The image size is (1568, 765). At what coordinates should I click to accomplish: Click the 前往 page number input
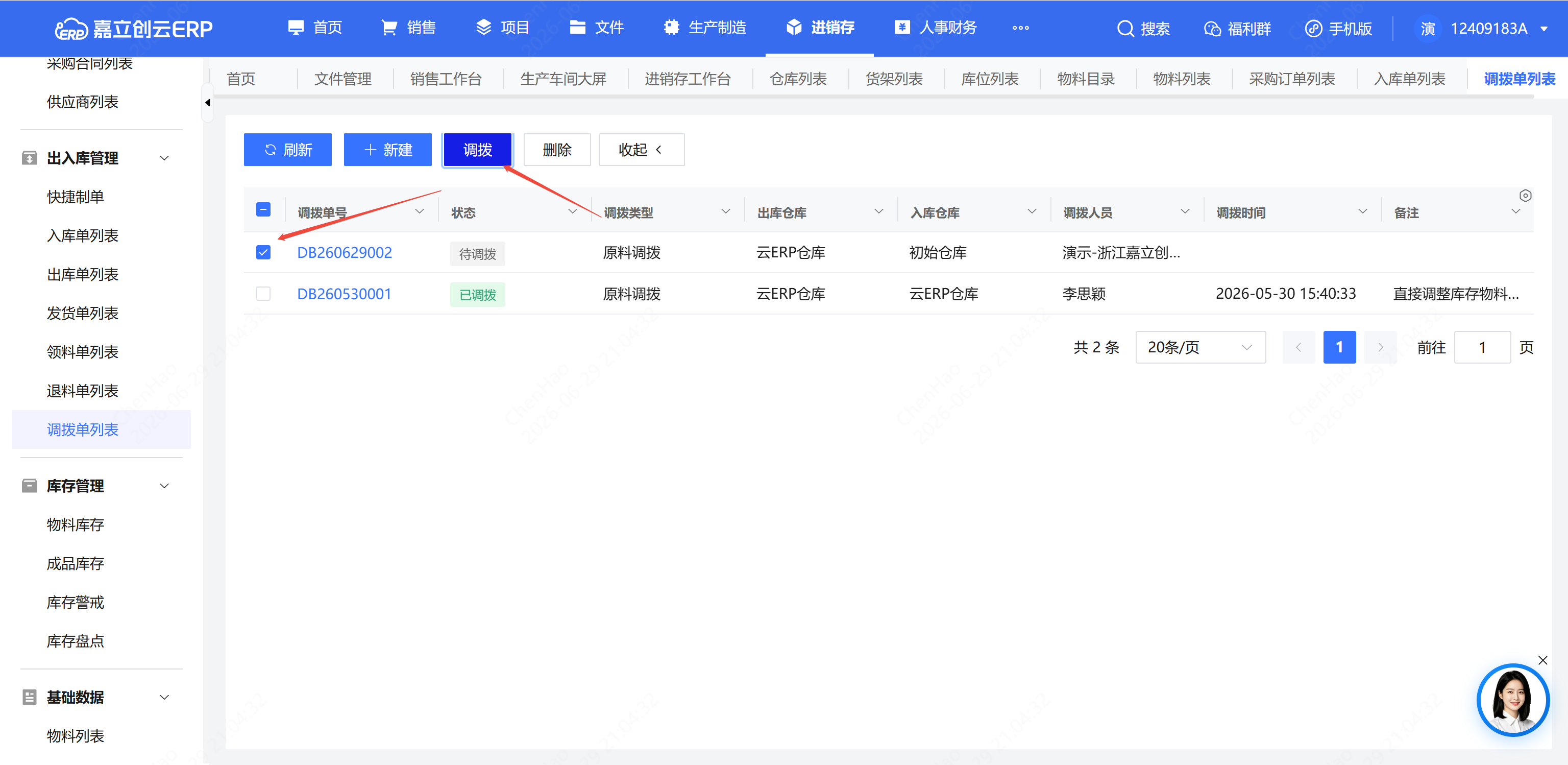pyautogui.click(x=1482, y=347)
